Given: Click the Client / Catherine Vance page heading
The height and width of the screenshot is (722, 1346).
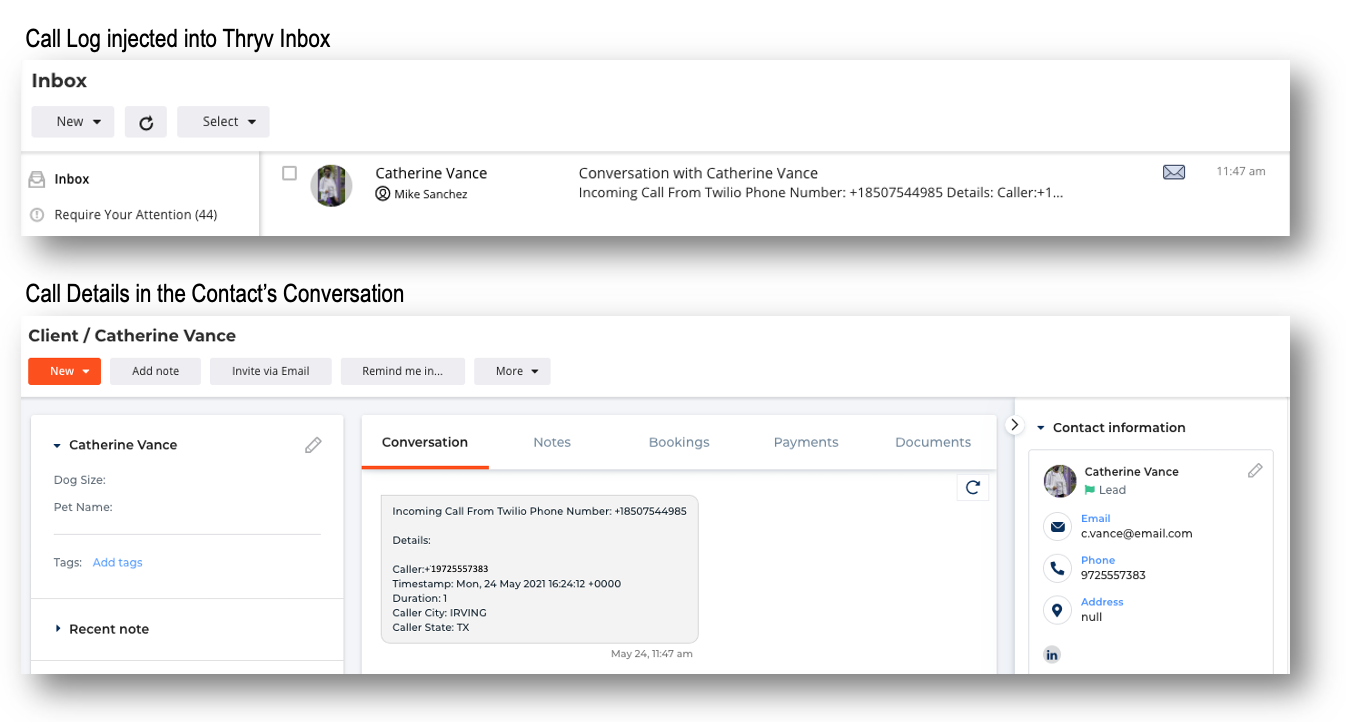Looking at the screenshot, I should coord(132,336).
